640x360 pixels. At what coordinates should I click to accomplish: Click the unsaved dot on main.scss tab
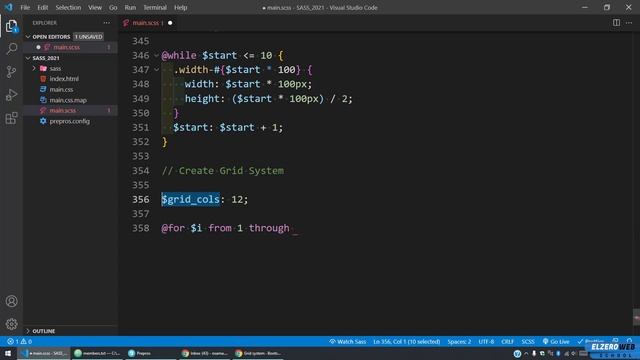pyautogui.click(x=170, y=23)
